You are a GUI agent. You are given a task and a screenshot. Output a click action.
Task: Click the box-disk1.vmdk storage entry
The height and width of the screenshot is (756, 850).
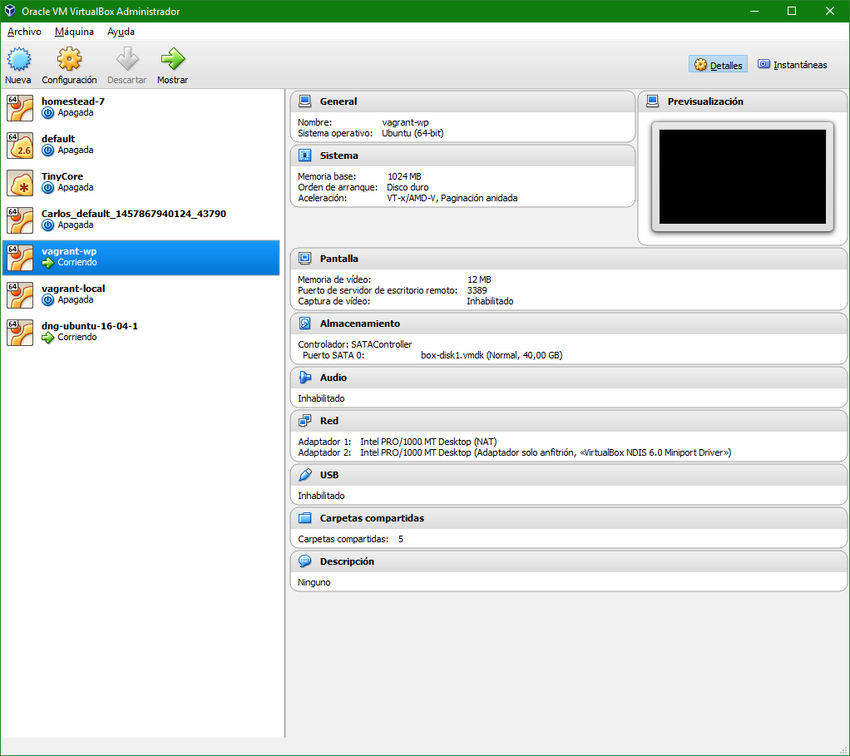(491, 356)
